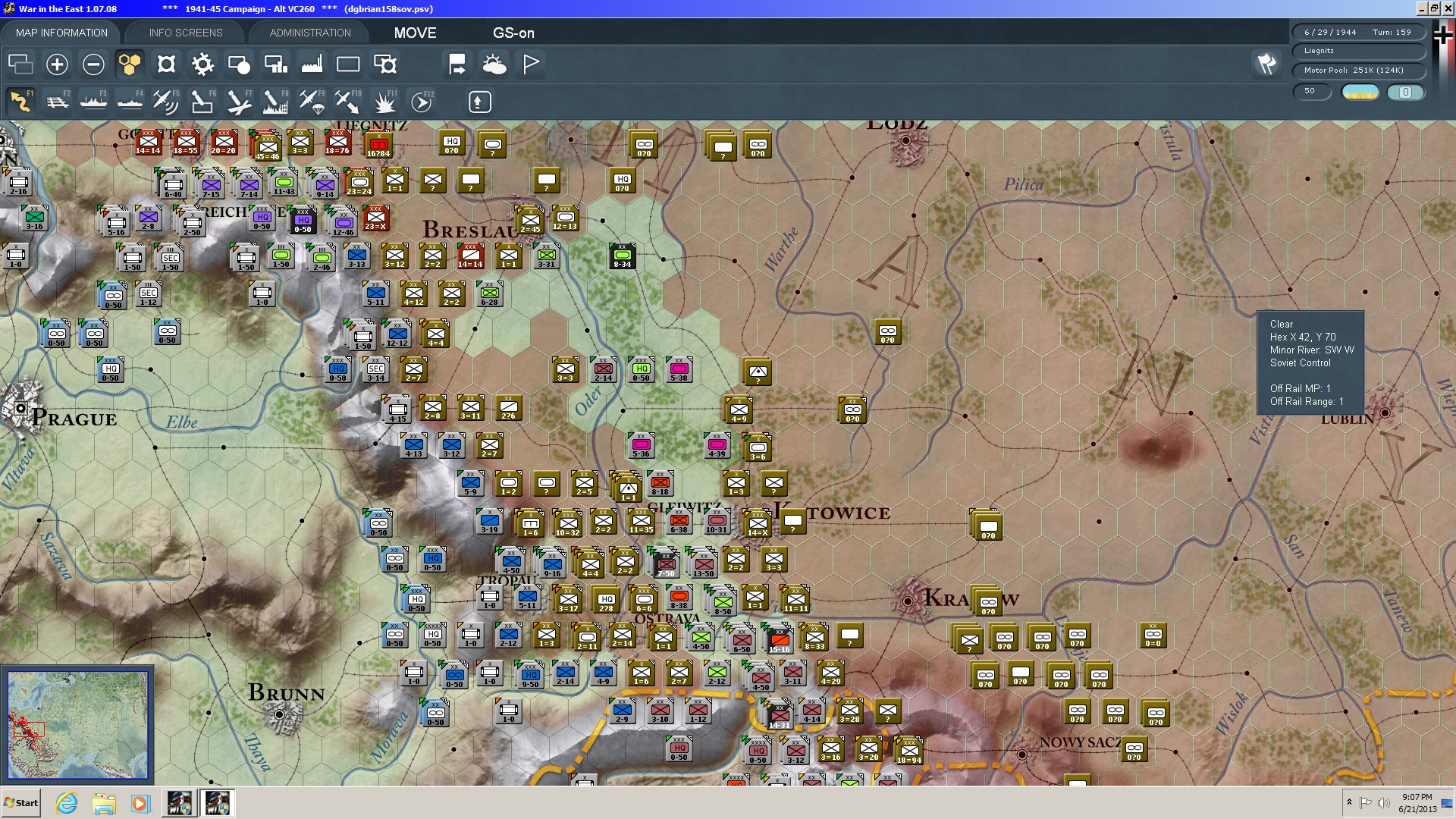The image size is (1456, 819).
Task: Select the Lodz city hex
Action: pos(905,141)
